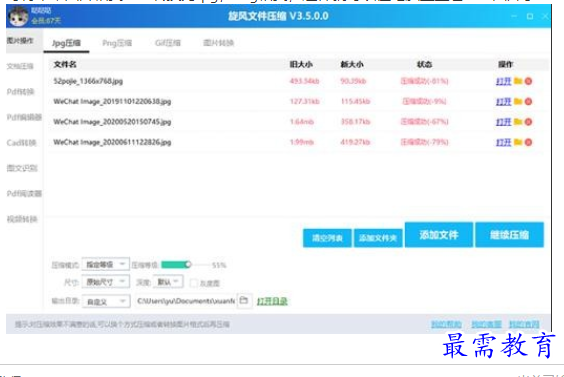This screenshot has height=377, width=564.
Task: Select file name WeChat Image_20200520150745.jpg
Action: coord(112,122)
